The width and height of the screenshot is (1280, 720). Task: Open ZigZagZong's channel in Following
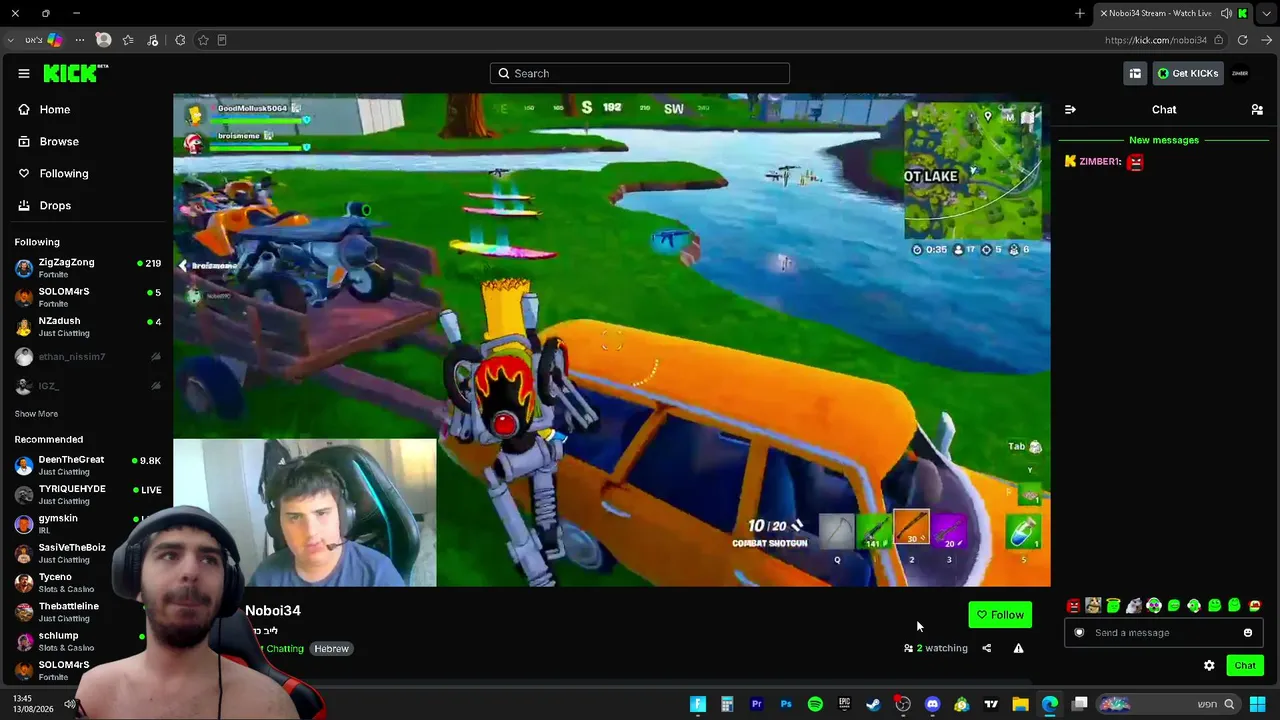point(86,268)
